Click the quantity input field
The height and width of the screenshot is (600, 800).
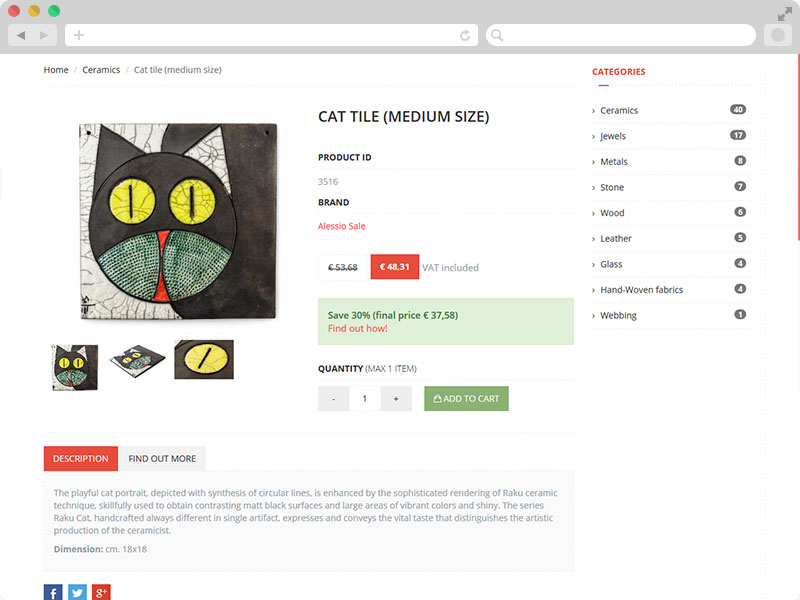[x=365, y=398]
